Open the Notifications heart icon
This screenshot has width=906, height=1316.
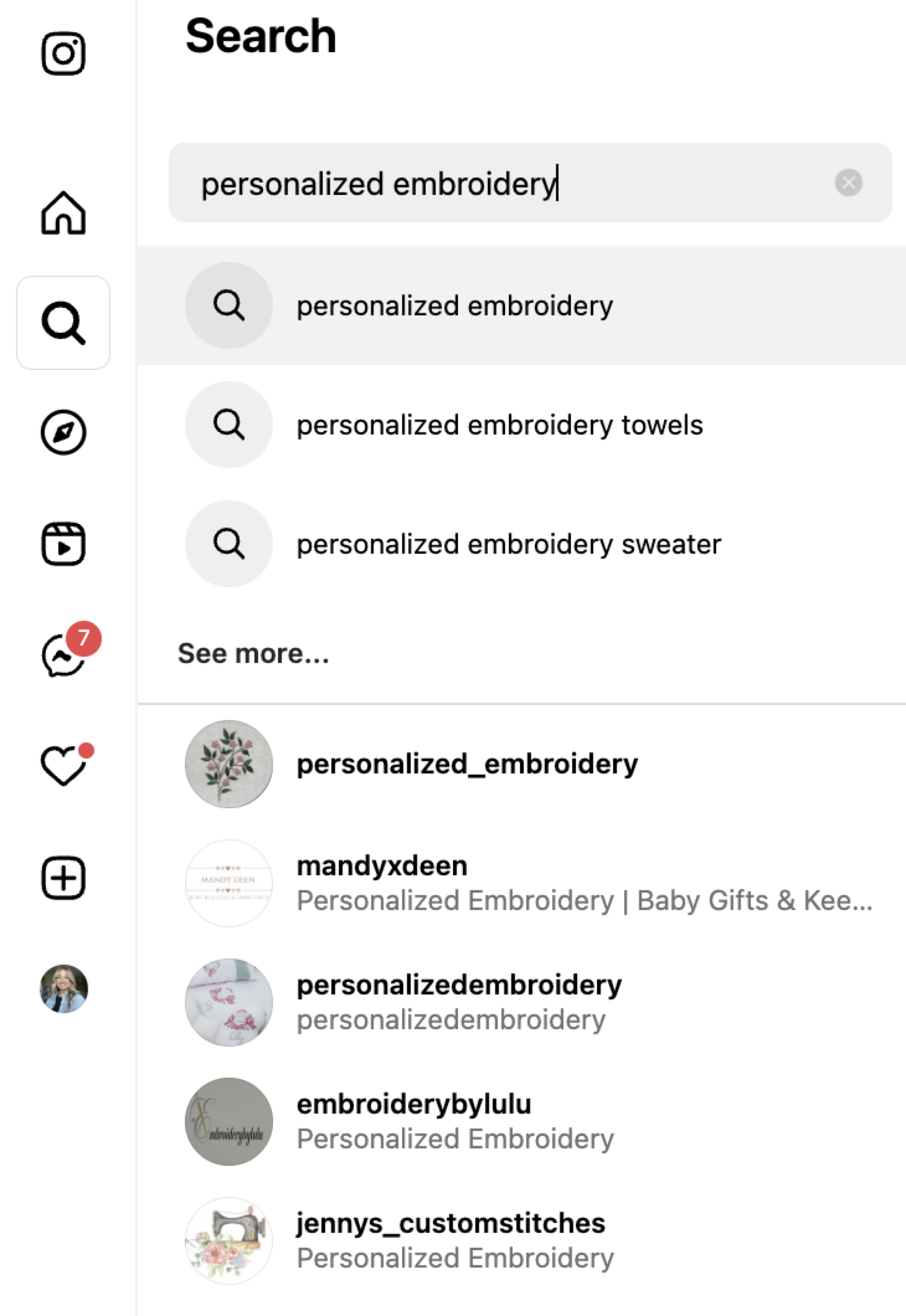(64, 765)
